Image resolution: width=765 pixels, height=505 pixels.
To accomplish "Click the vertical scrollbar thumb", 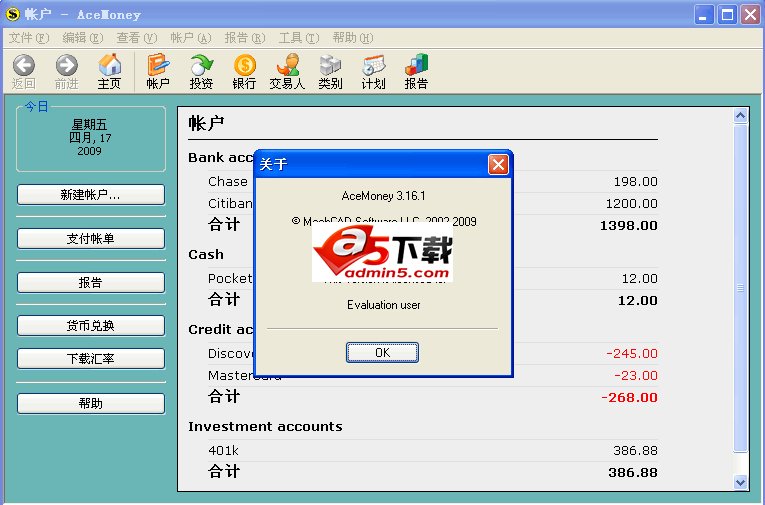I will click(x=740, y=288).
